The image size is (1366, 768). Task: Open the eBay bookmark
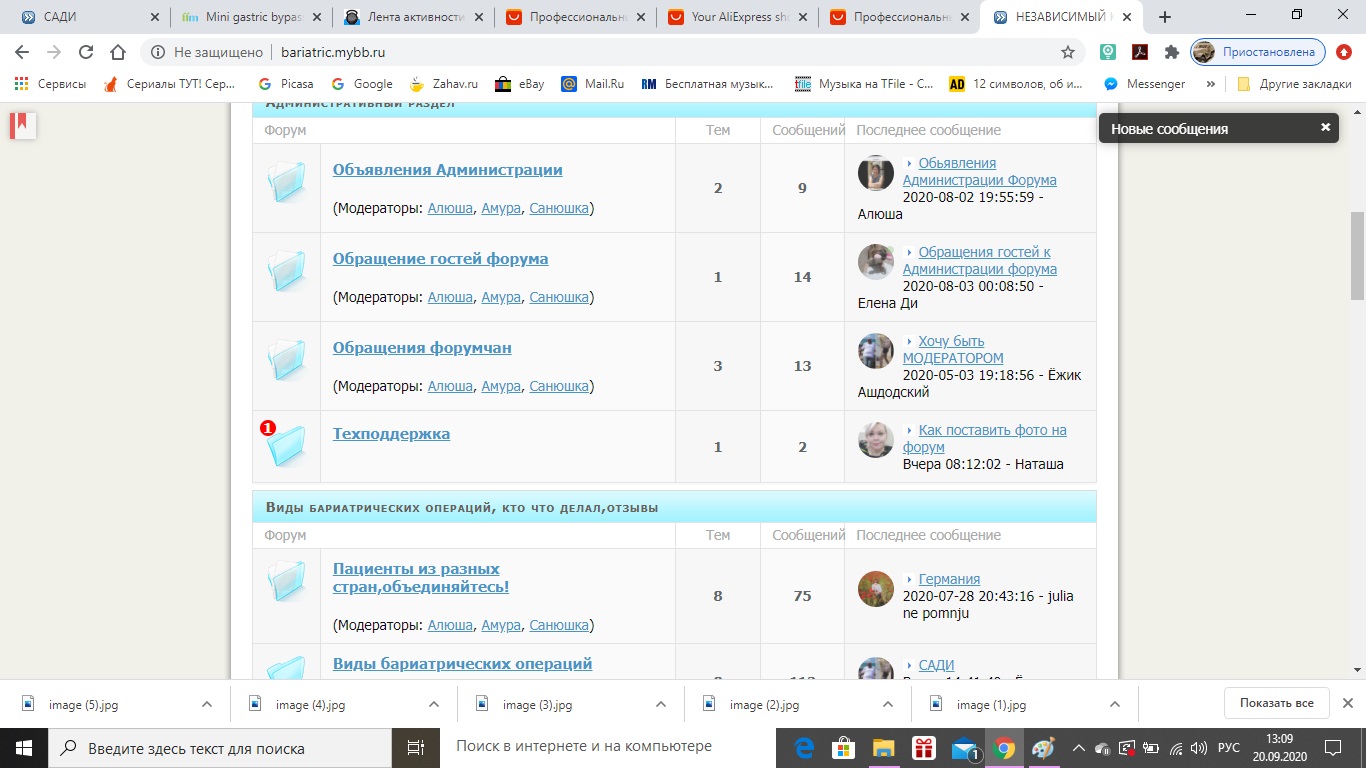(519, 84)
